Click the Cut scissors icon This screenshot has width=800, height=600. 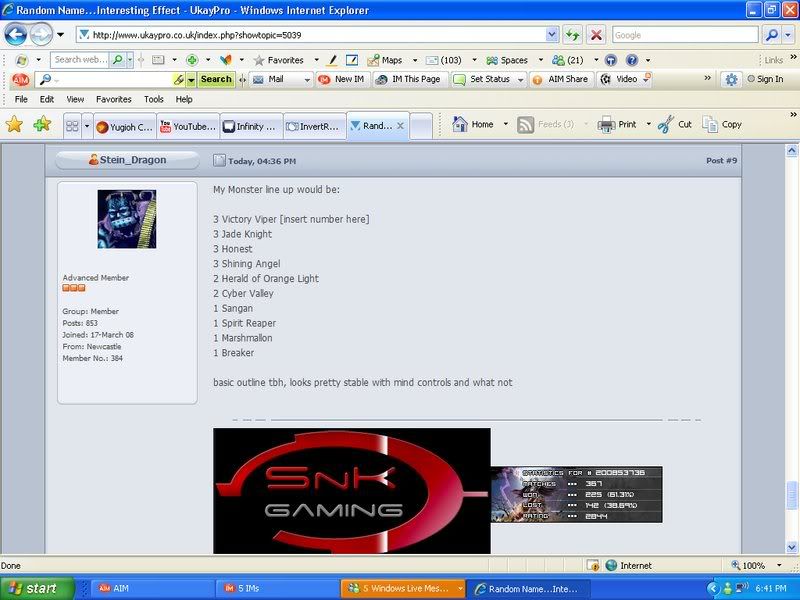pos(665,125)
